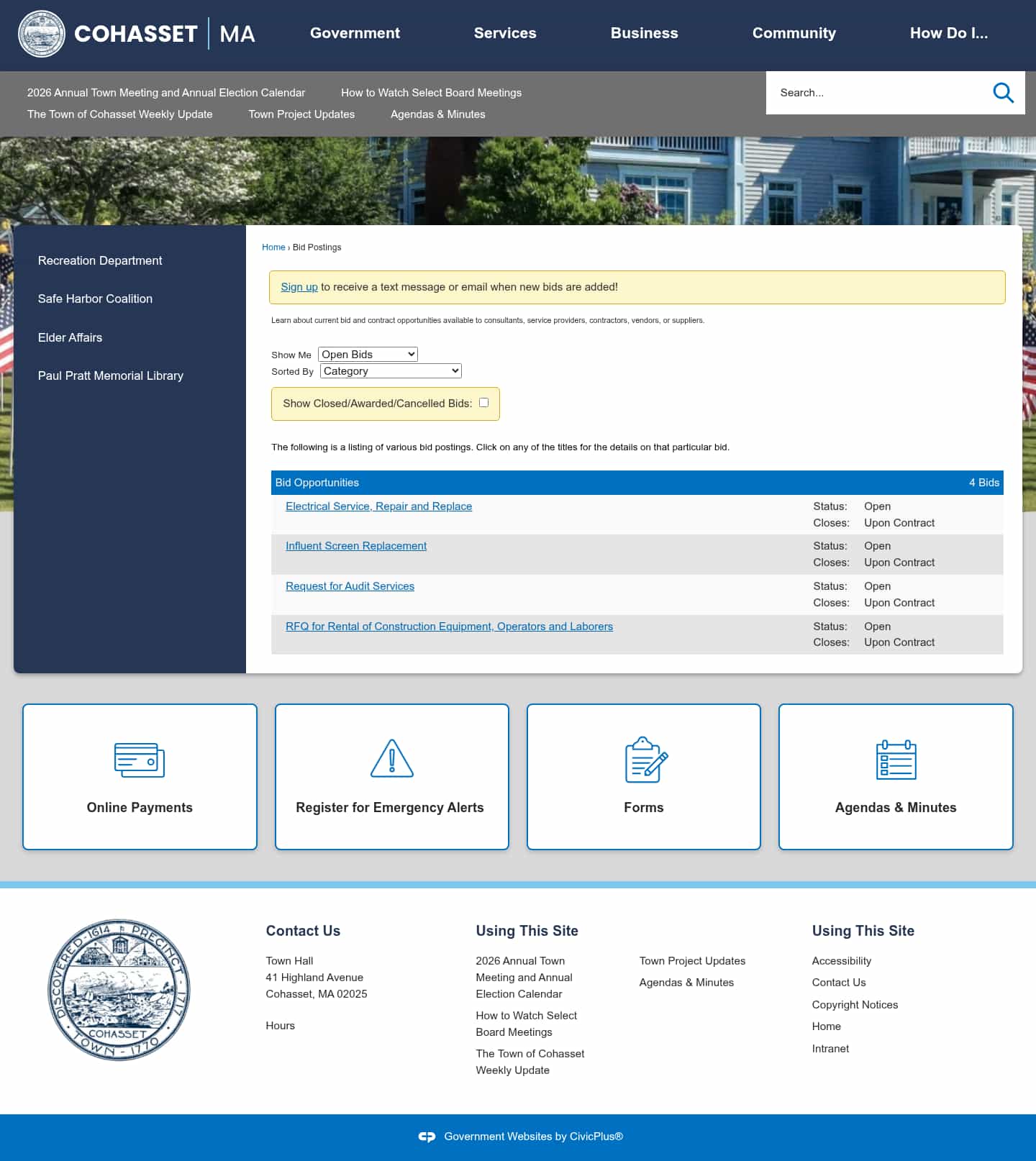Open How to Watch Select Board Meetings top link
Image resolution: width=1036 pixels, height=1161 pixels.
(431, 93)
